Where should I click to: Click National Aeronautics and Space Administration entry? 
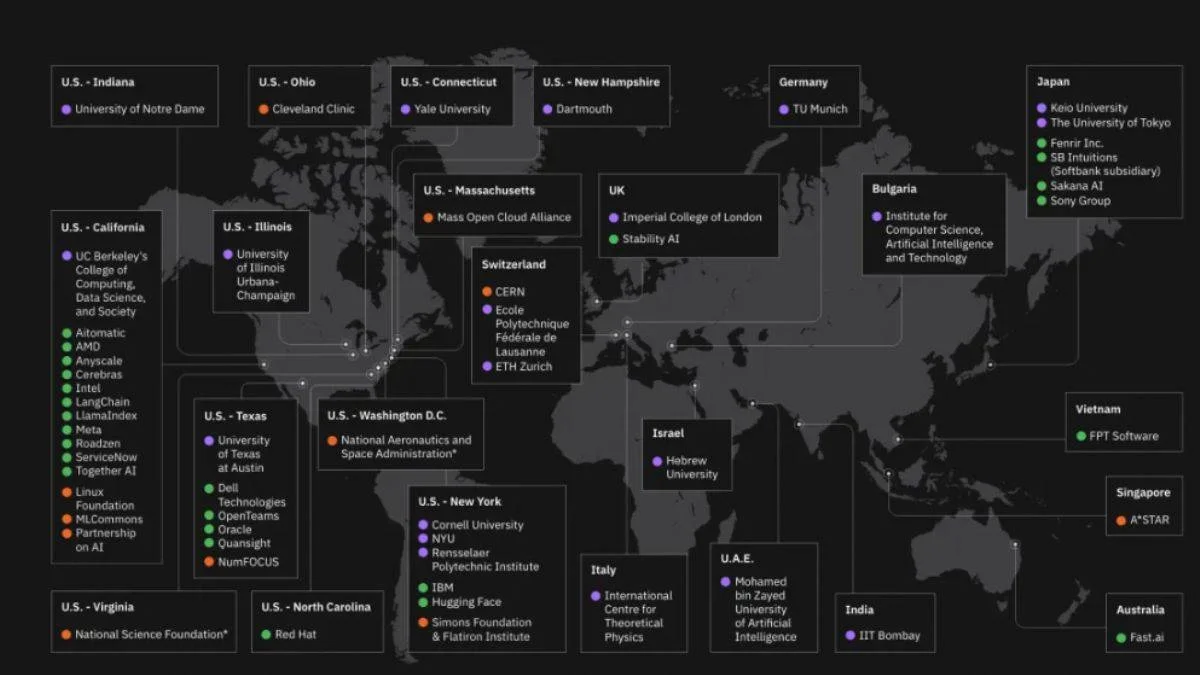399,447
